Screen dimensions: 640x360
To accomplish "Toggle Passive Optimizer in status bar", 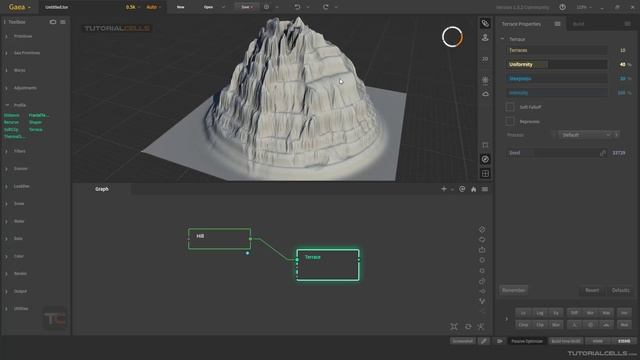I will coord(527,341).
